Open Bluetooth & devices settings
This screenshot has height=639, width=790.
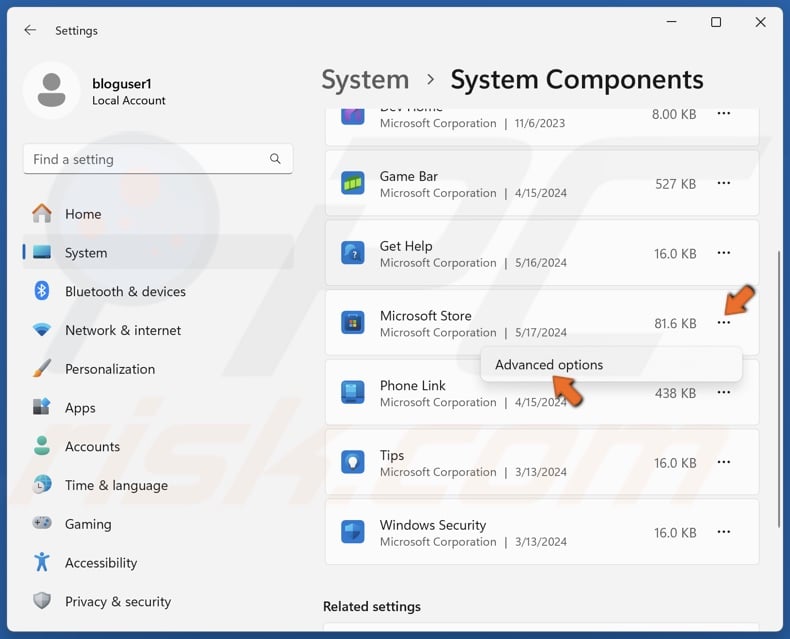click(x=125, y=292)
